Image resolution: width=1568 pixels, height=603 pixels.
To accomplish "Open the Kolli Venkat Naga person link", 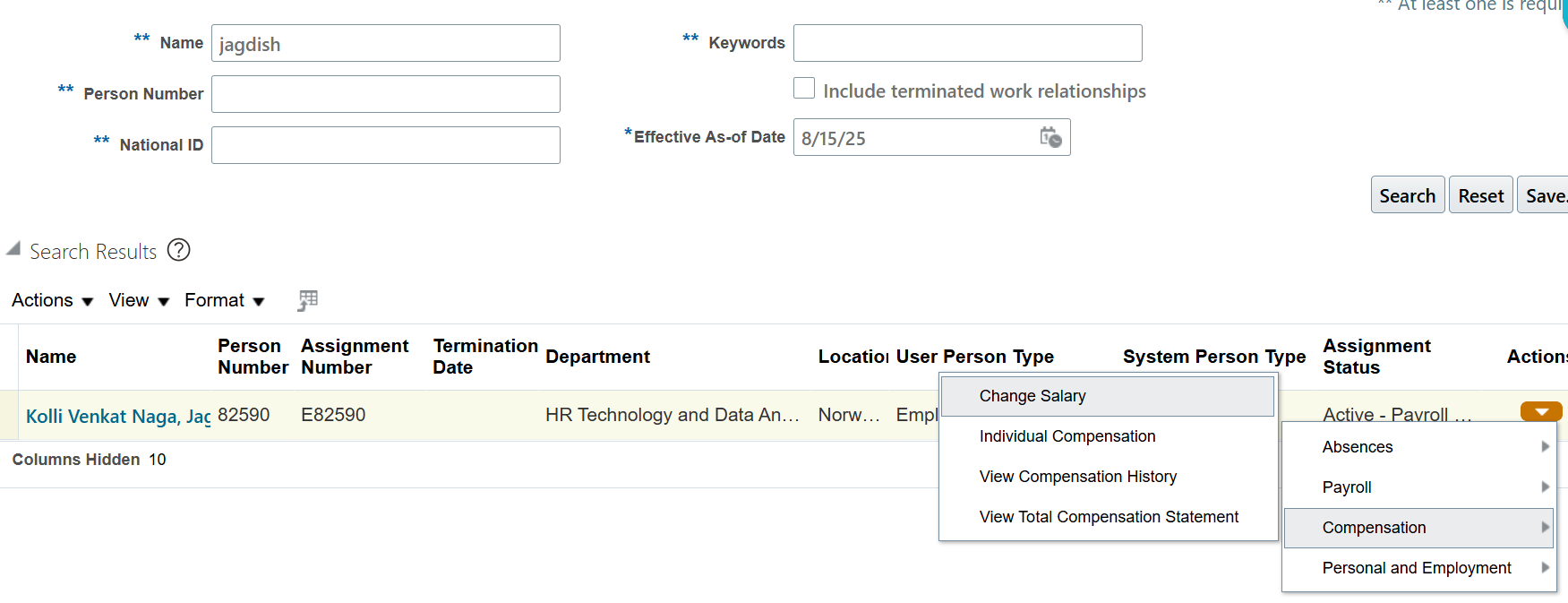I will point(117,416).
